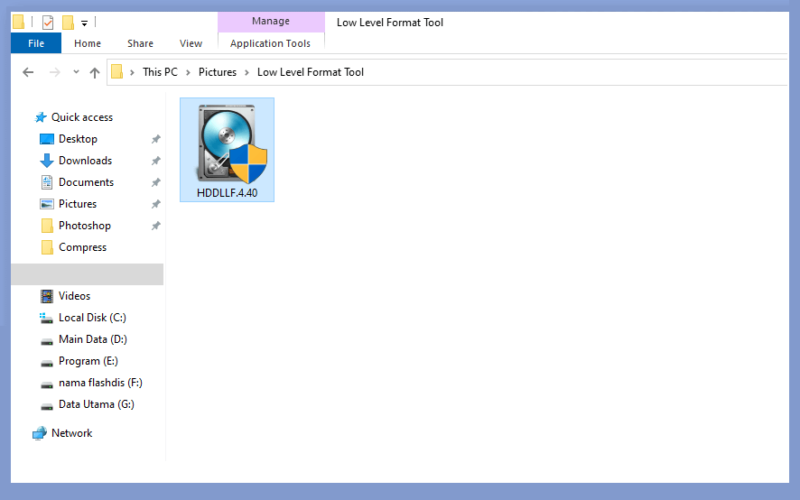Click New folder icon in quick toolbar

click(68, 22)
